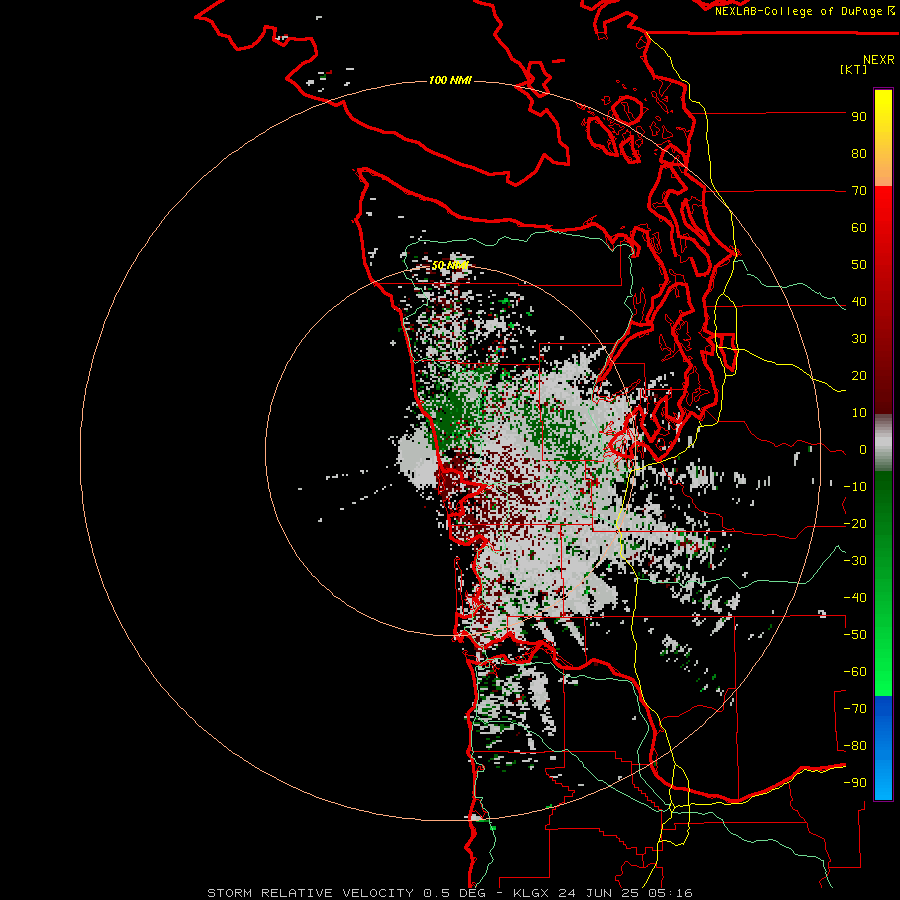Click the -80 value on the velocity scale
The width and height of the screenshot is (900, 900).
click(855, 746)
